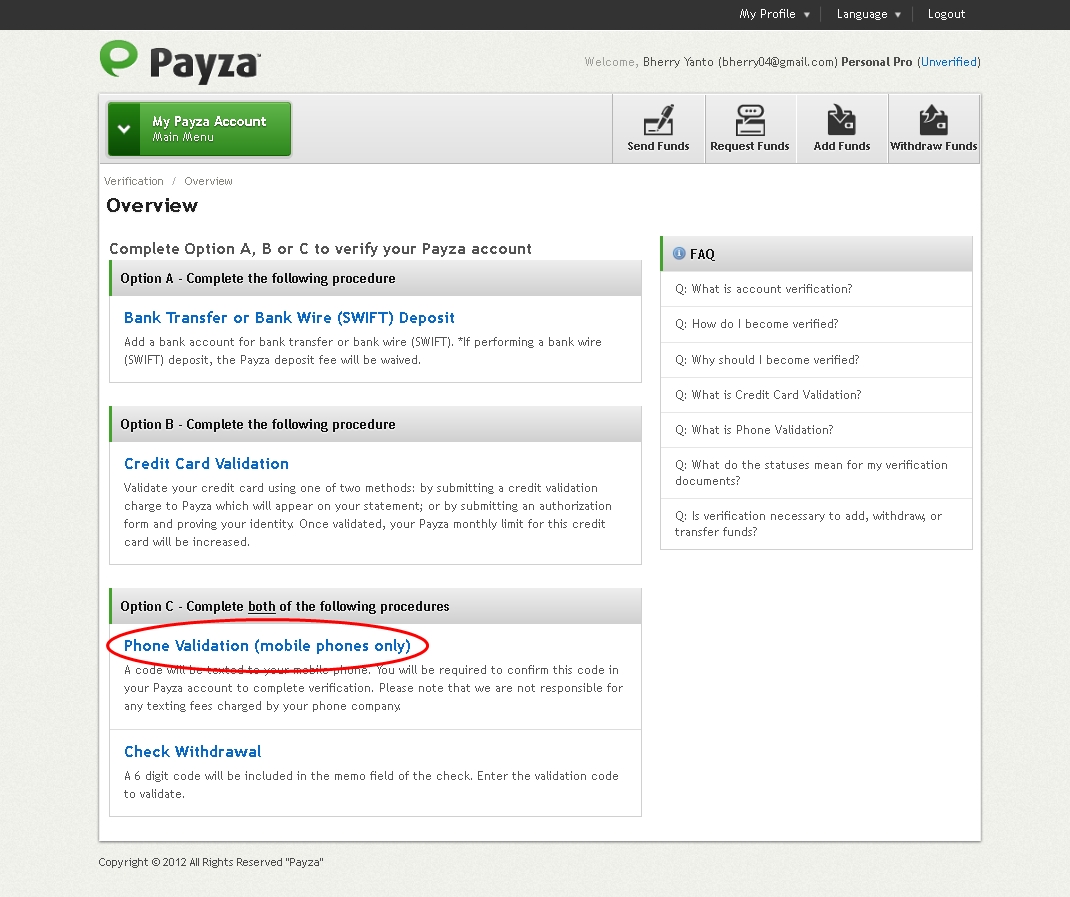Click the Overview breadcrumb
The height and width of the screenshot is (897, 1070).
208,181
